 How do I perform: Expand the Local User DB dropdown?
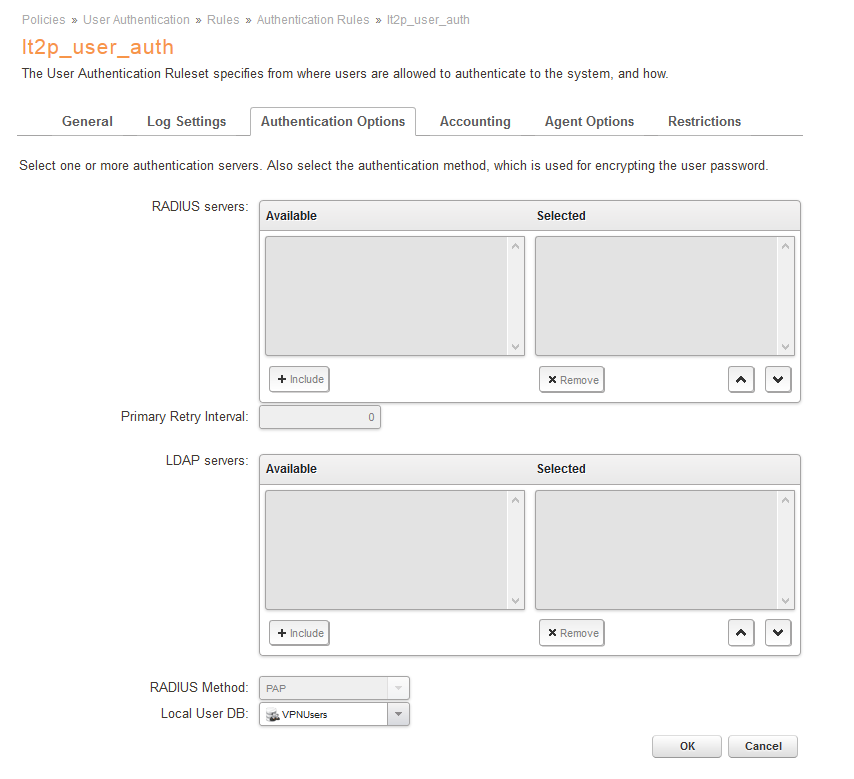(x=398, y=714)
